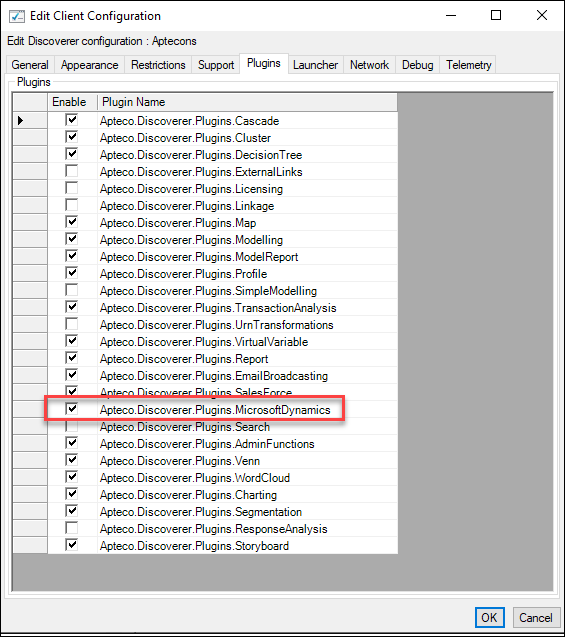The height and width of the screenshot is (637, 565).
Task: Enable the Licensing plugin checkbox
Action: 72,188
